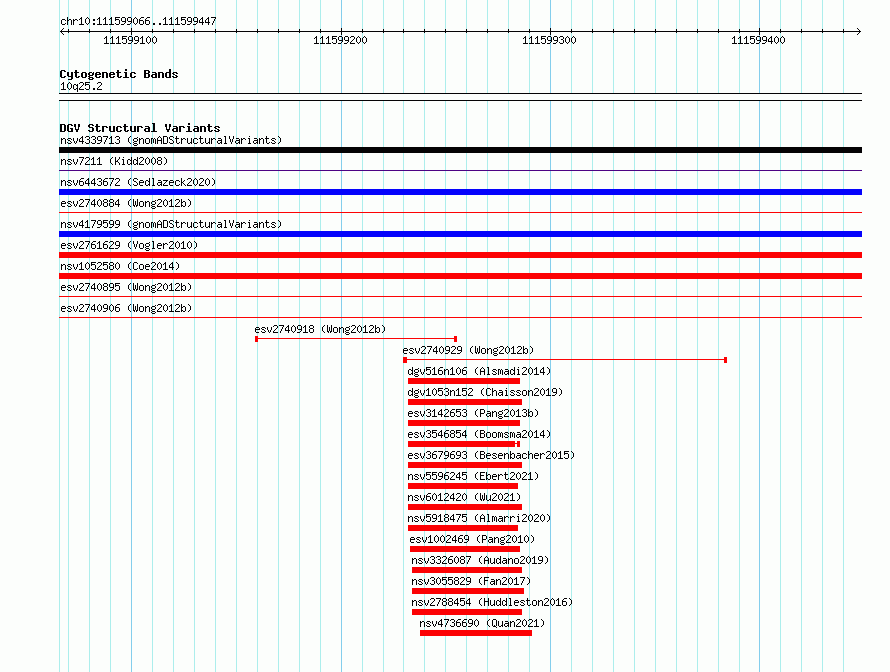
Task: Click the DGV Structural Variants track title
Action: coord(140,128)
